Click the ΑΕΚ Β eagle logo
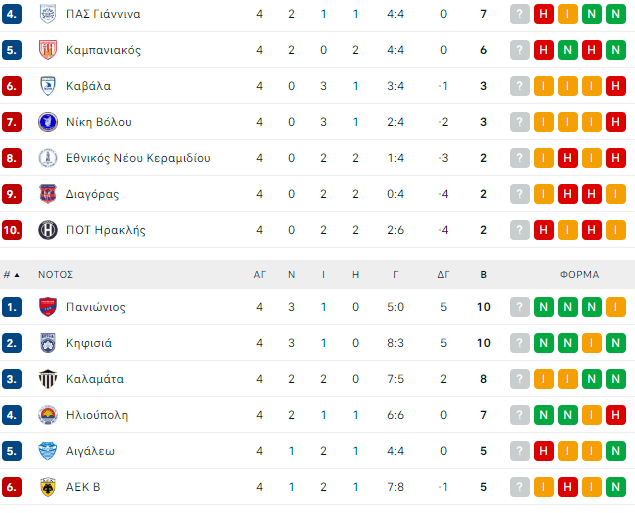This screenshot has height=513, width=635. 47,487
